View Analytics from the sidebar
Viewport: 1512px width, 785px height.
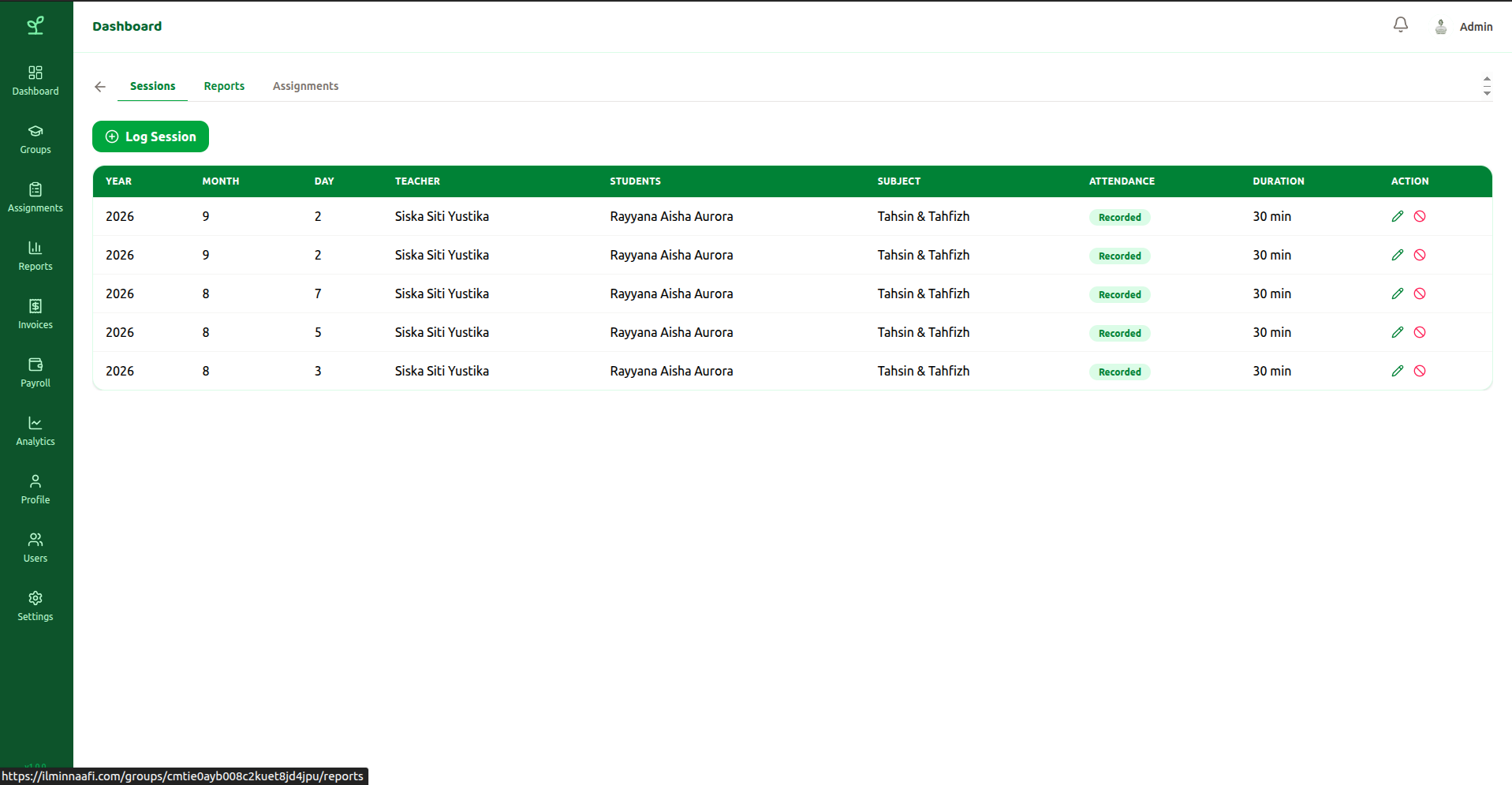point(35,431)
